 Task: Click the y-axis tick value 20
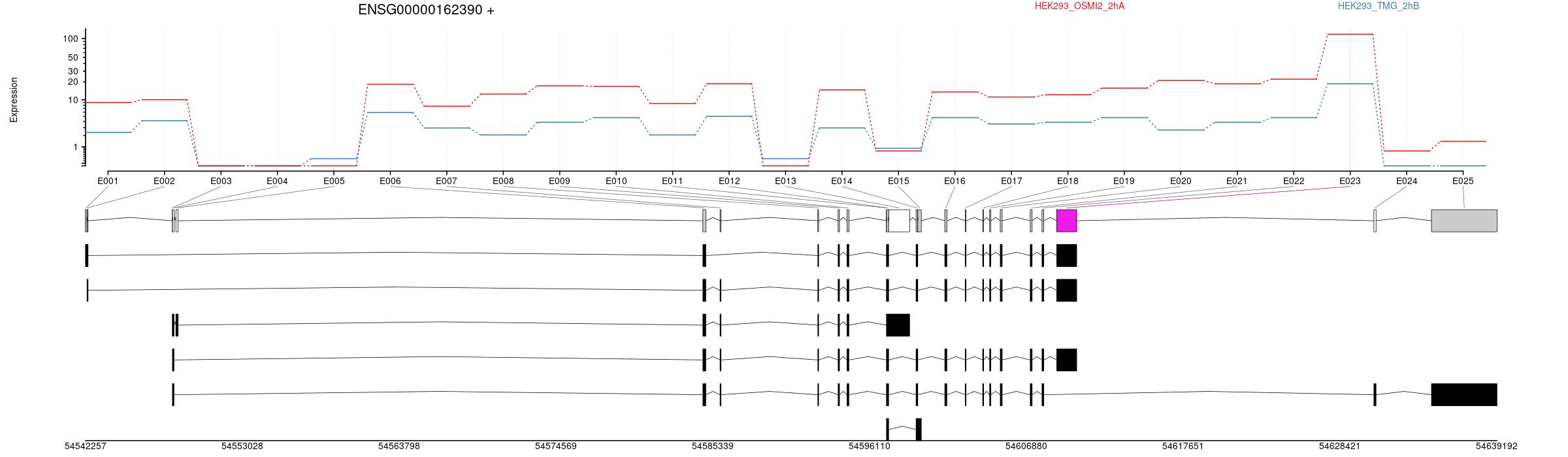click(73, 82)
